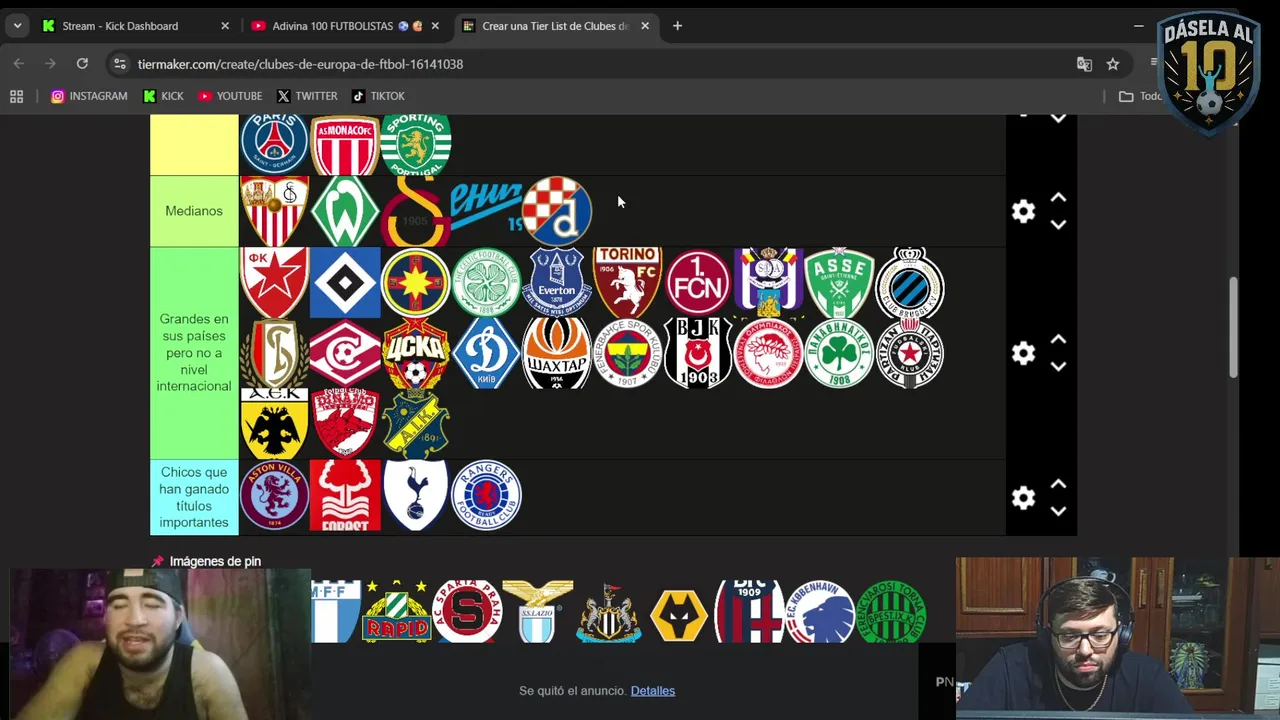Move Chicos tier down

tap(1058, 511)
